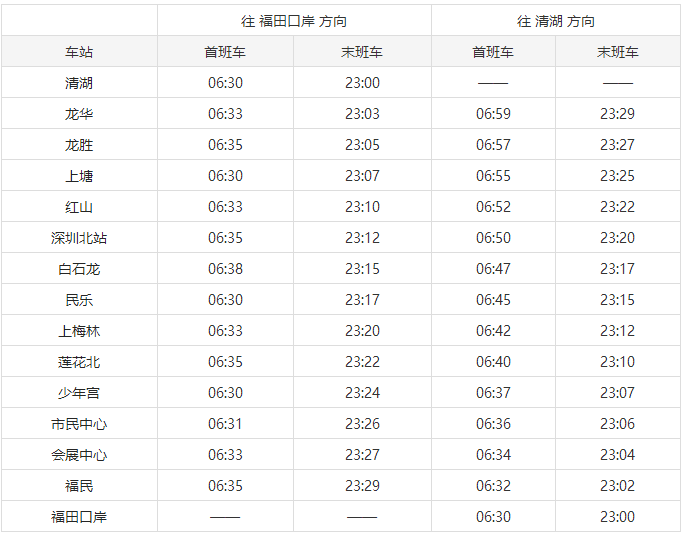684x535 pixels.
Task: Click the 往 福田口岸 方向 header
Action: (x=294, y=21)
